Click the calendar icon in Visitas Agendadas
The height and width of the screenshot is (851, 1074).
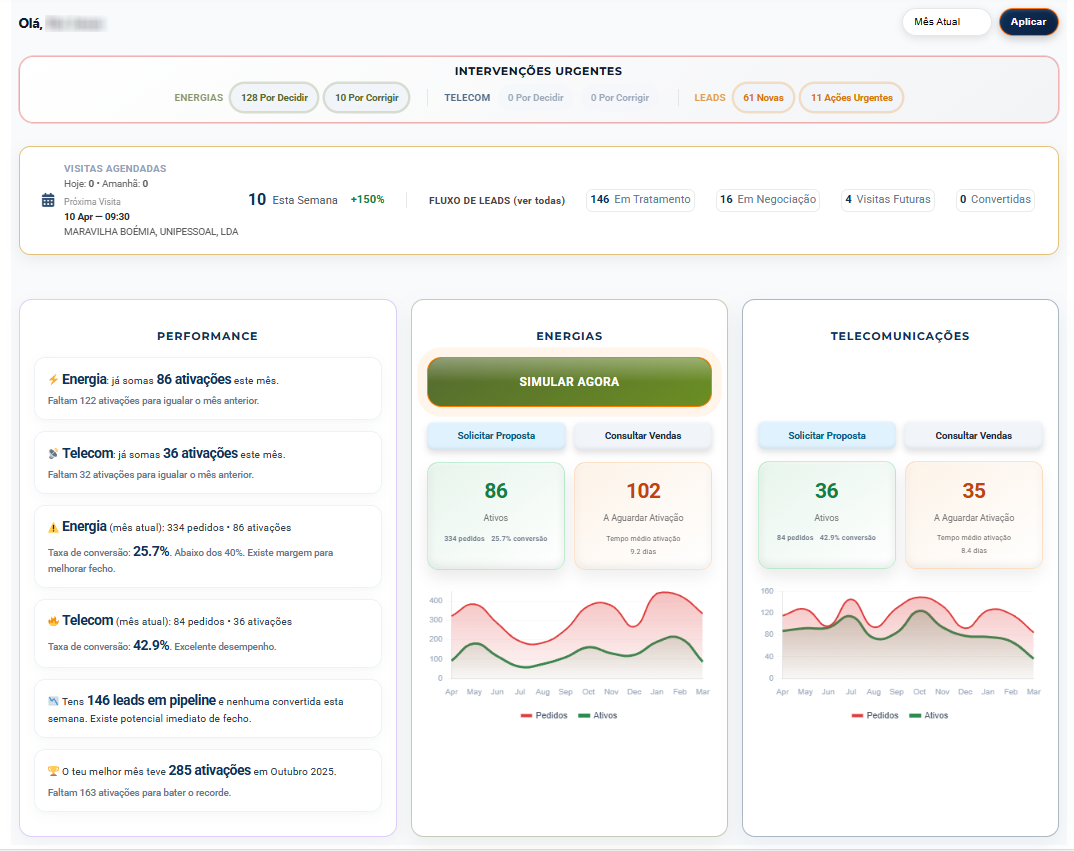pyautogui.click(x=48, y=200)
